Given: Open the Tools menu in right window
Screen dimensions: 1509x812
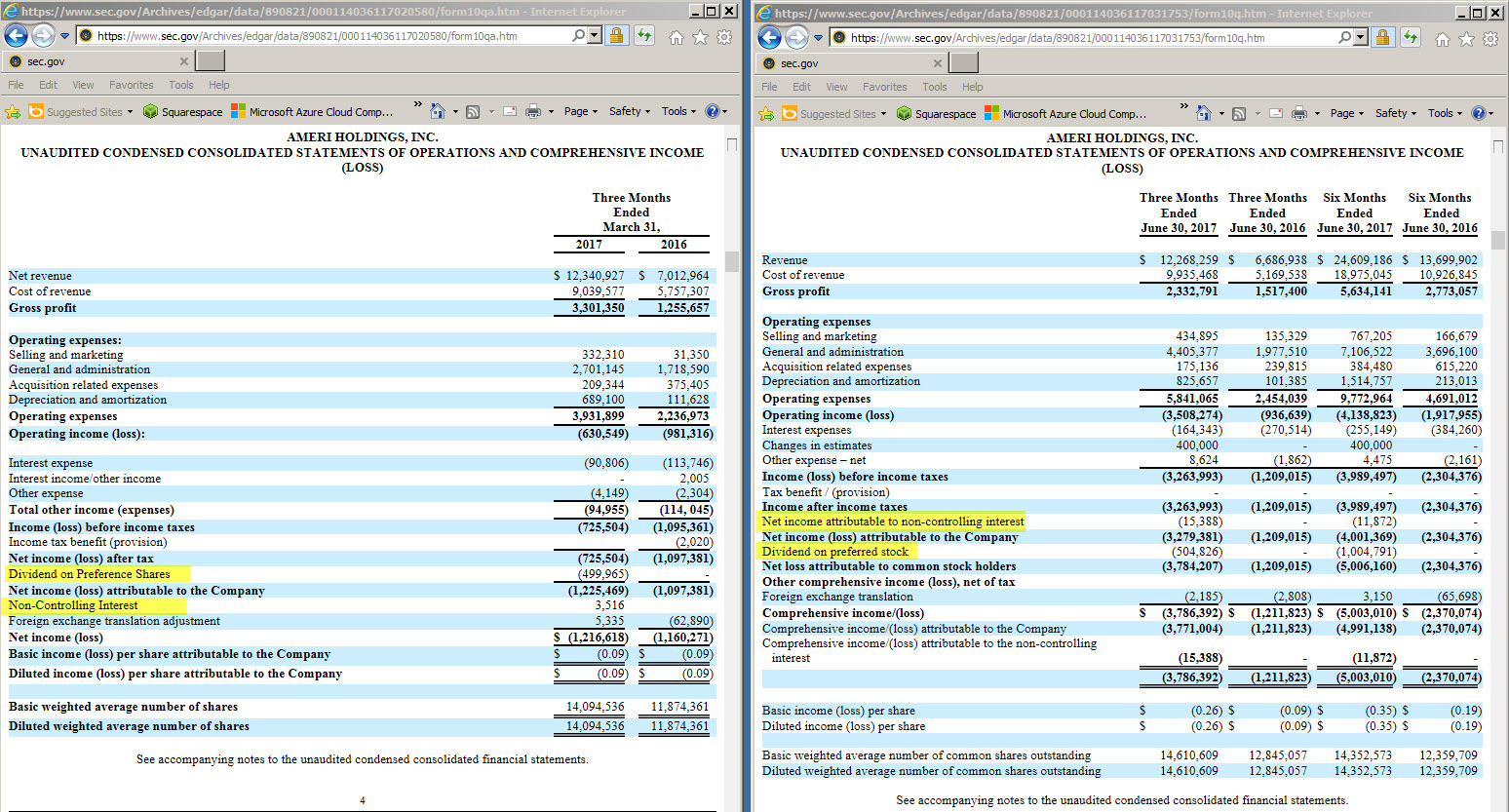Looking at the screenshot, I should pyautogui.click(x=935, y=87).
